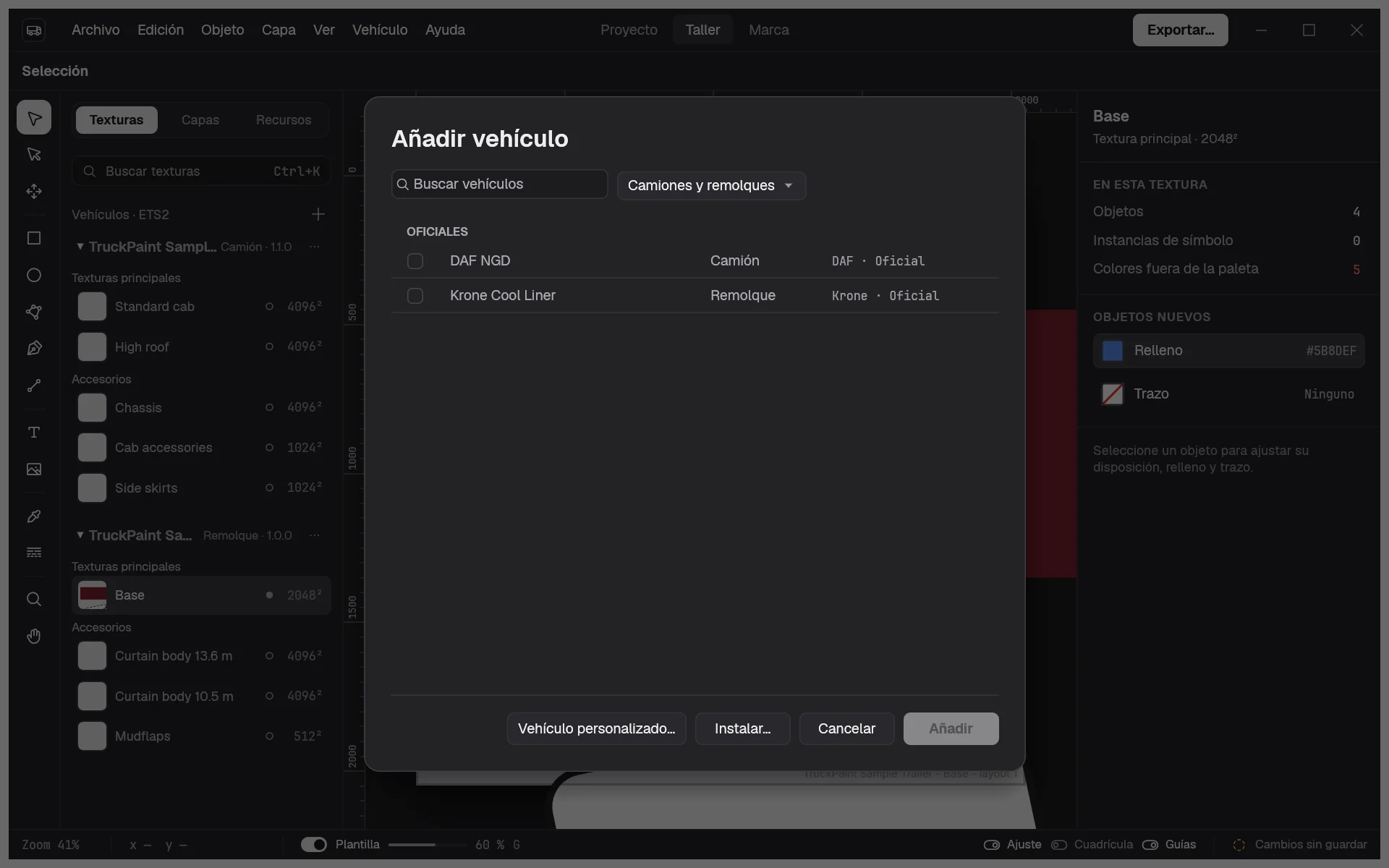
Task: Click the Exportar button
Action: tap(1181, 30)
